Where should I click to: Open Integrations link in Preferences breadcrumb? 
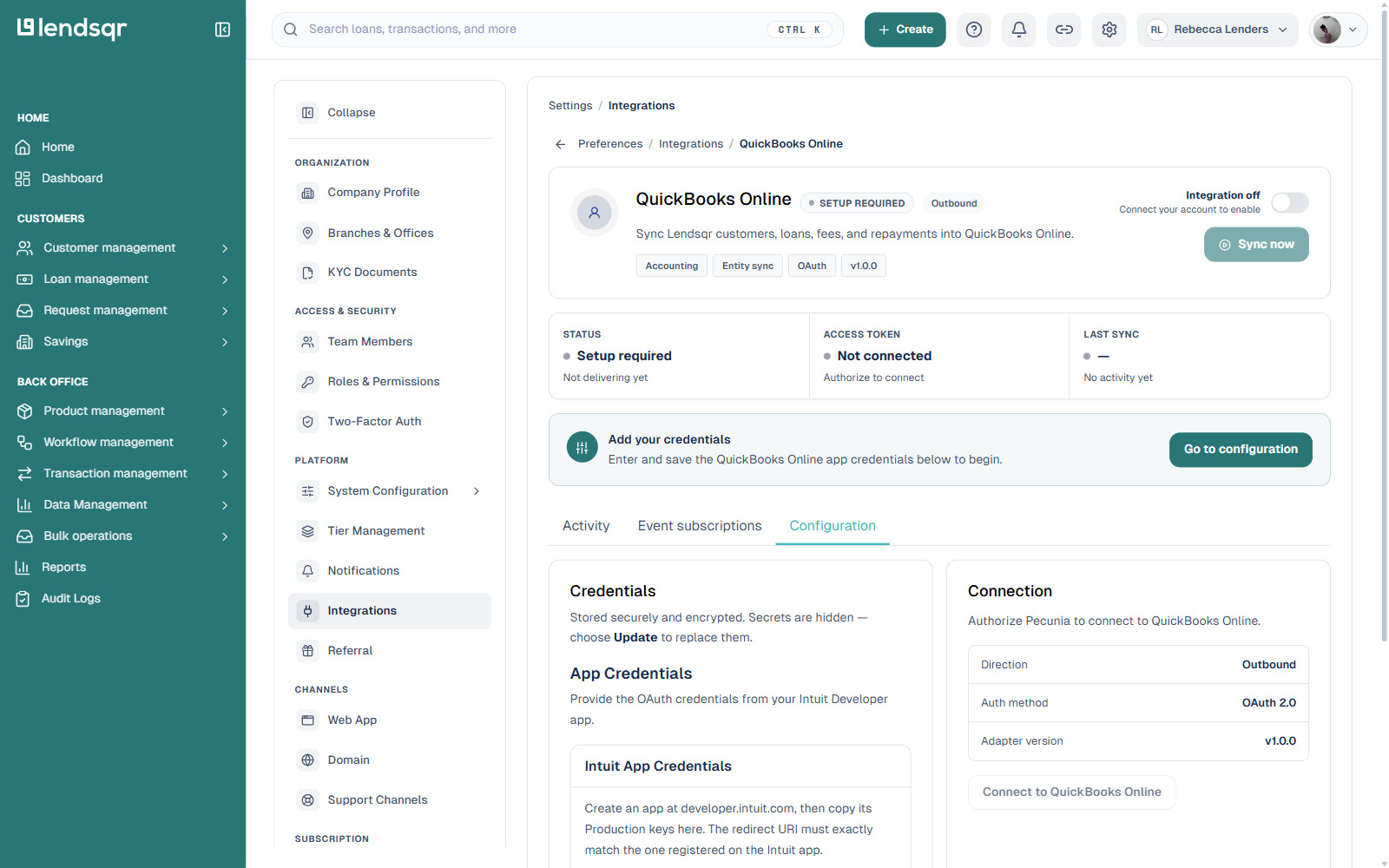coord(691,144)
